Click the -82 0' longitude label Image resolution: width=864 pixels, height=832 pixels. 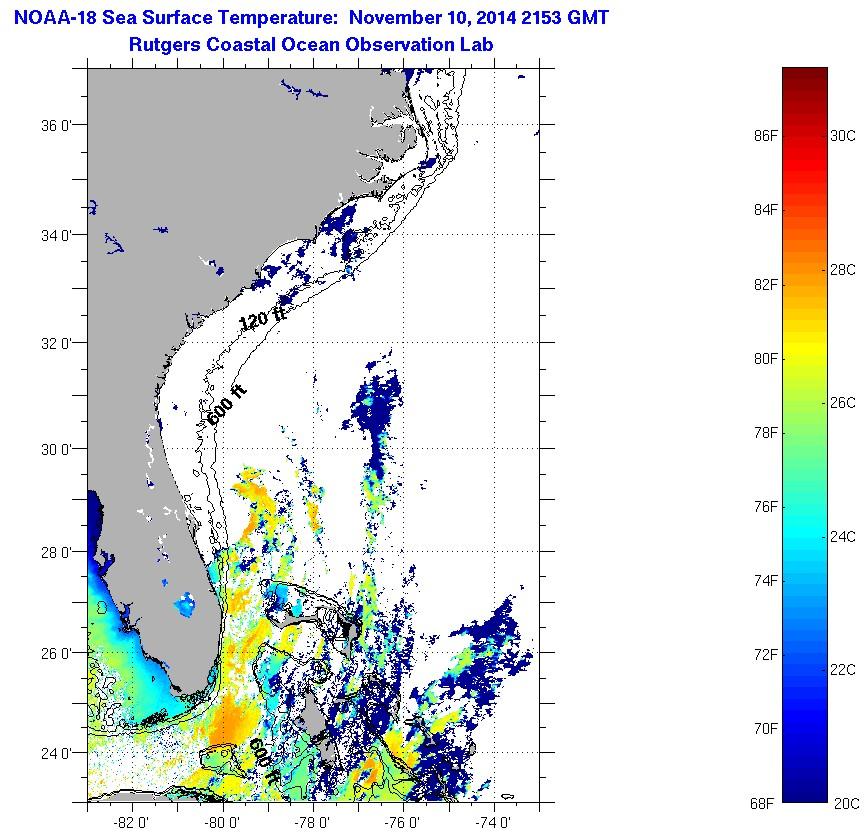[131, 823]
